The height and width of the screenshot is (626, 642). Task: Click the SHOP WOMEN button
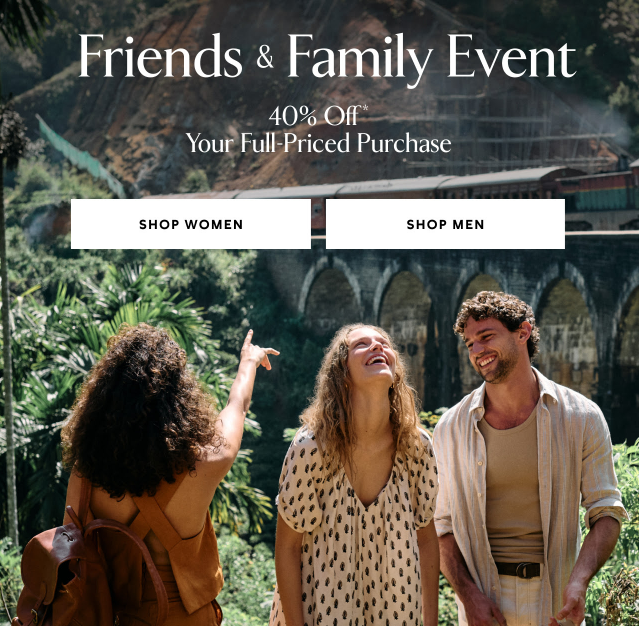coord(191,224)
